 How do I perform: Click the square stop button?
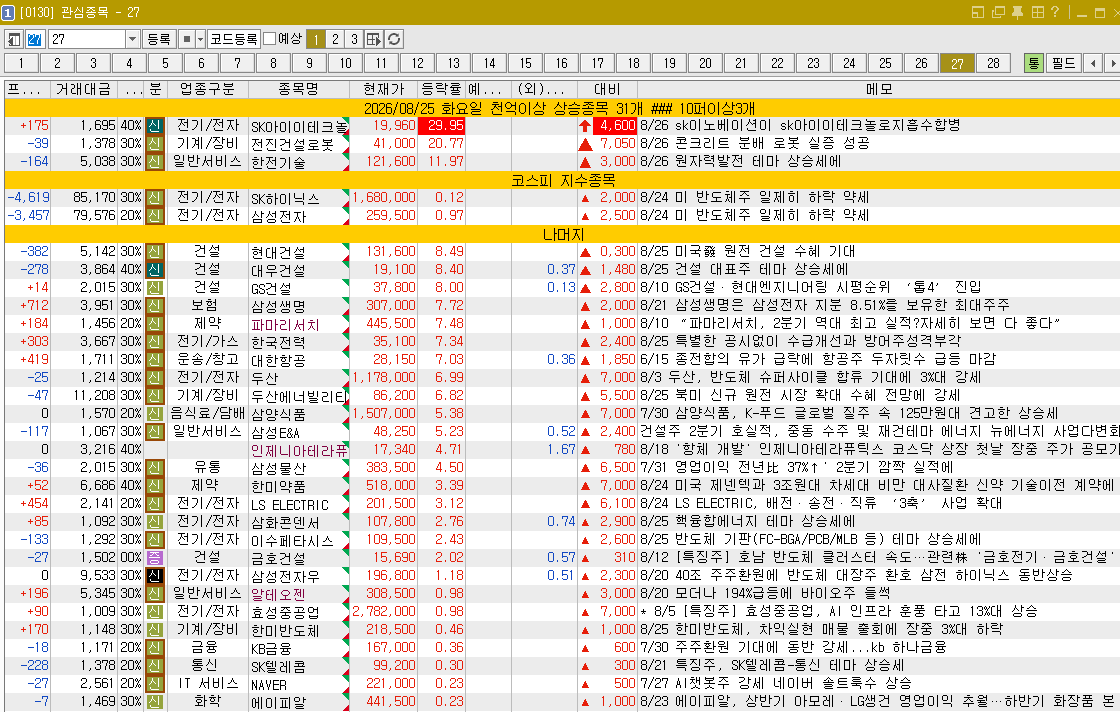coord(186,39)
